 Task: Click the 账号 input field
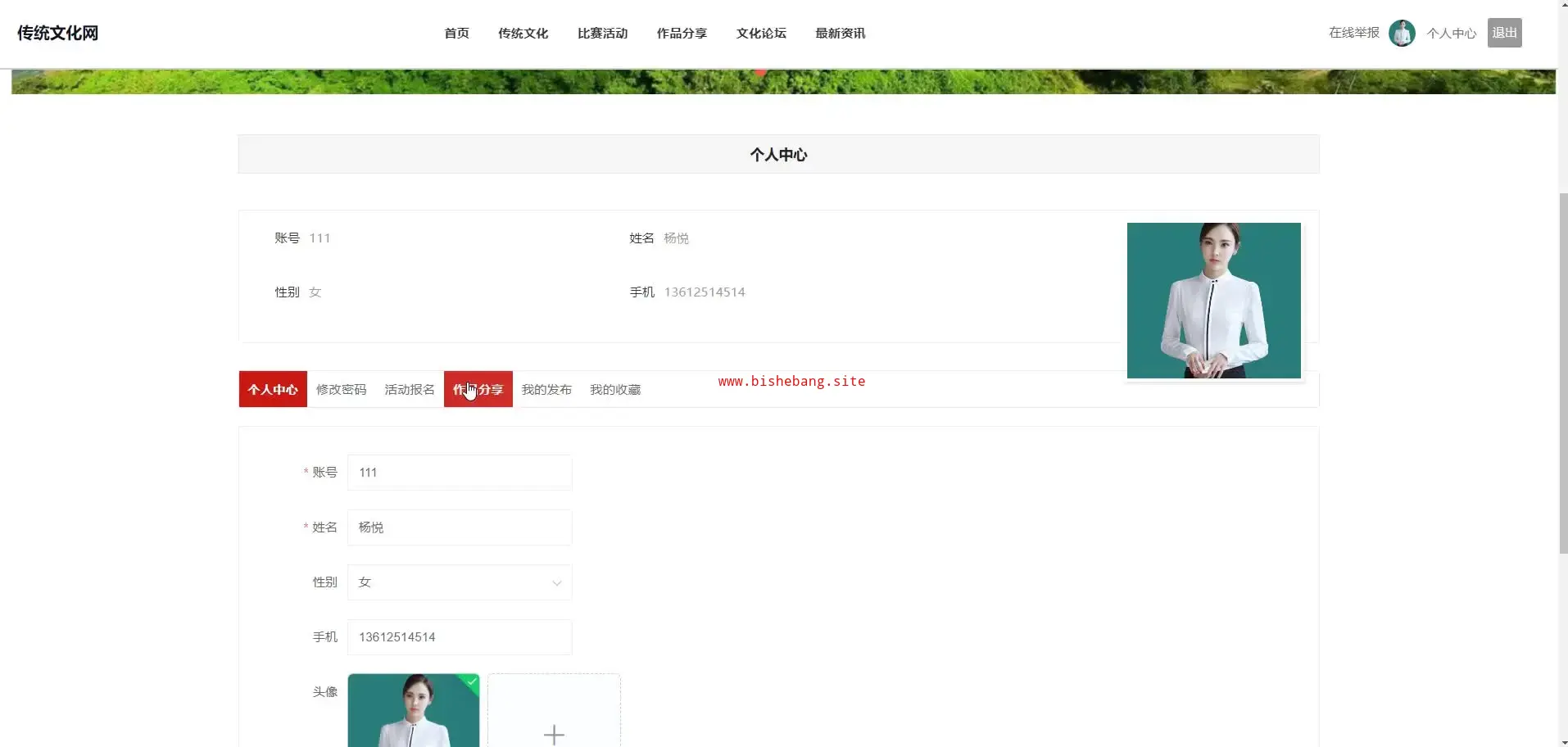[460, 473]
